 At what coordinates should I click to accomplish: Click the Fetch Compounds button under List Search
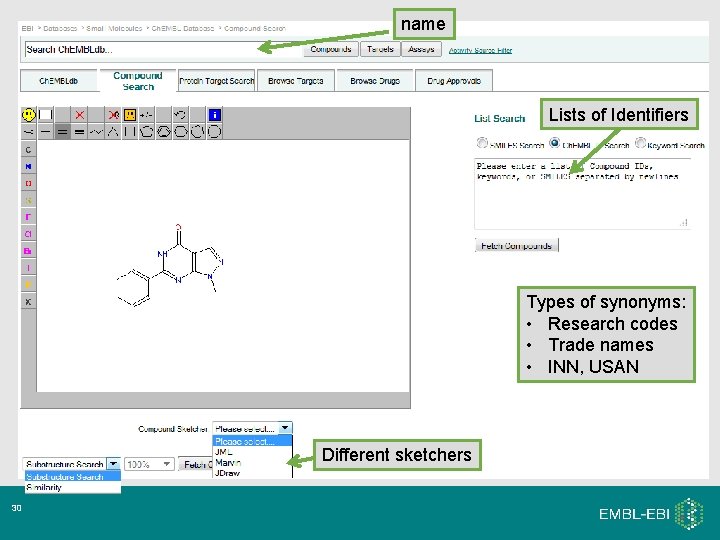click(x=517, y=246)
